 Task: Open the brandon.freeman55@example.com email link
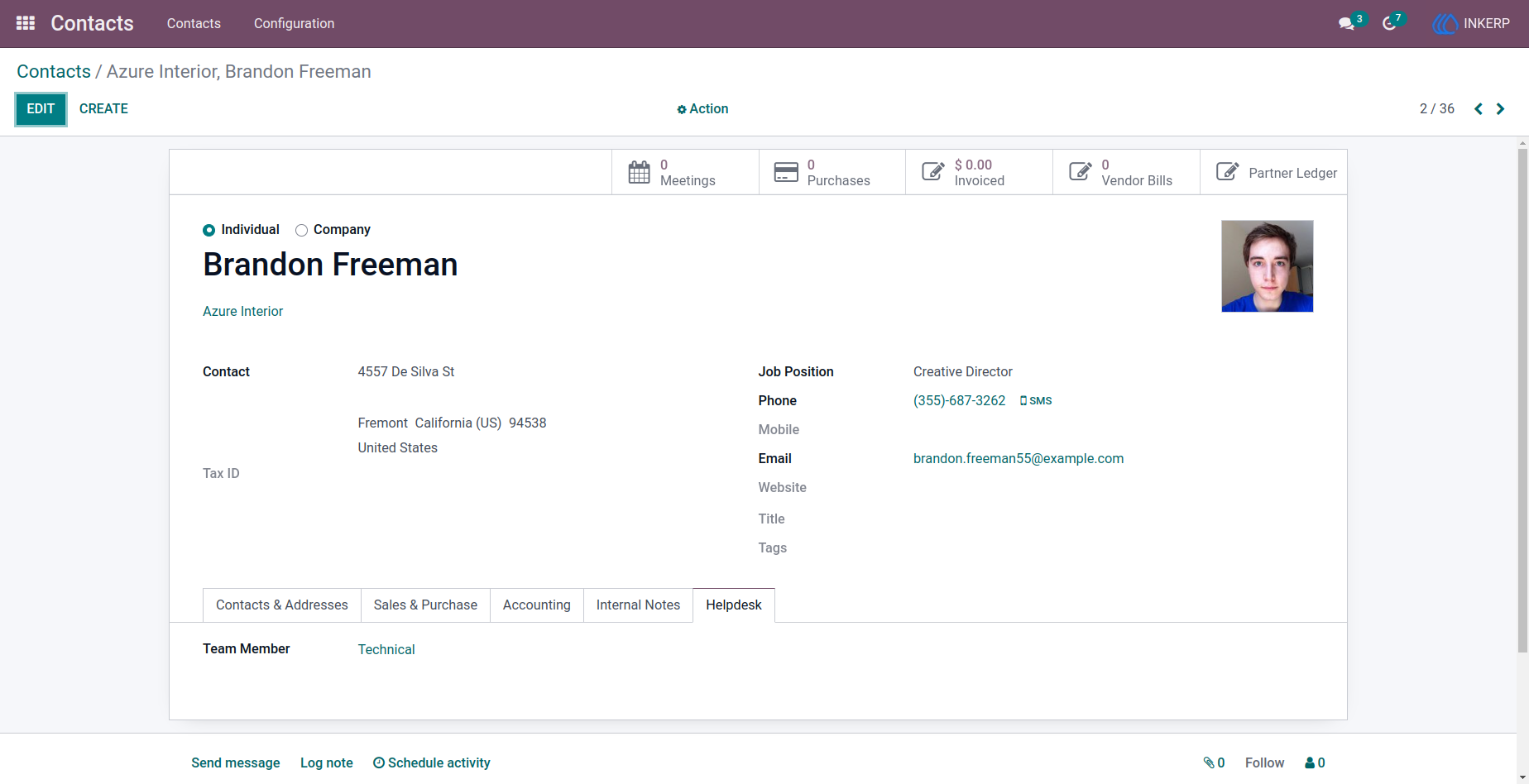point(1019,458)
